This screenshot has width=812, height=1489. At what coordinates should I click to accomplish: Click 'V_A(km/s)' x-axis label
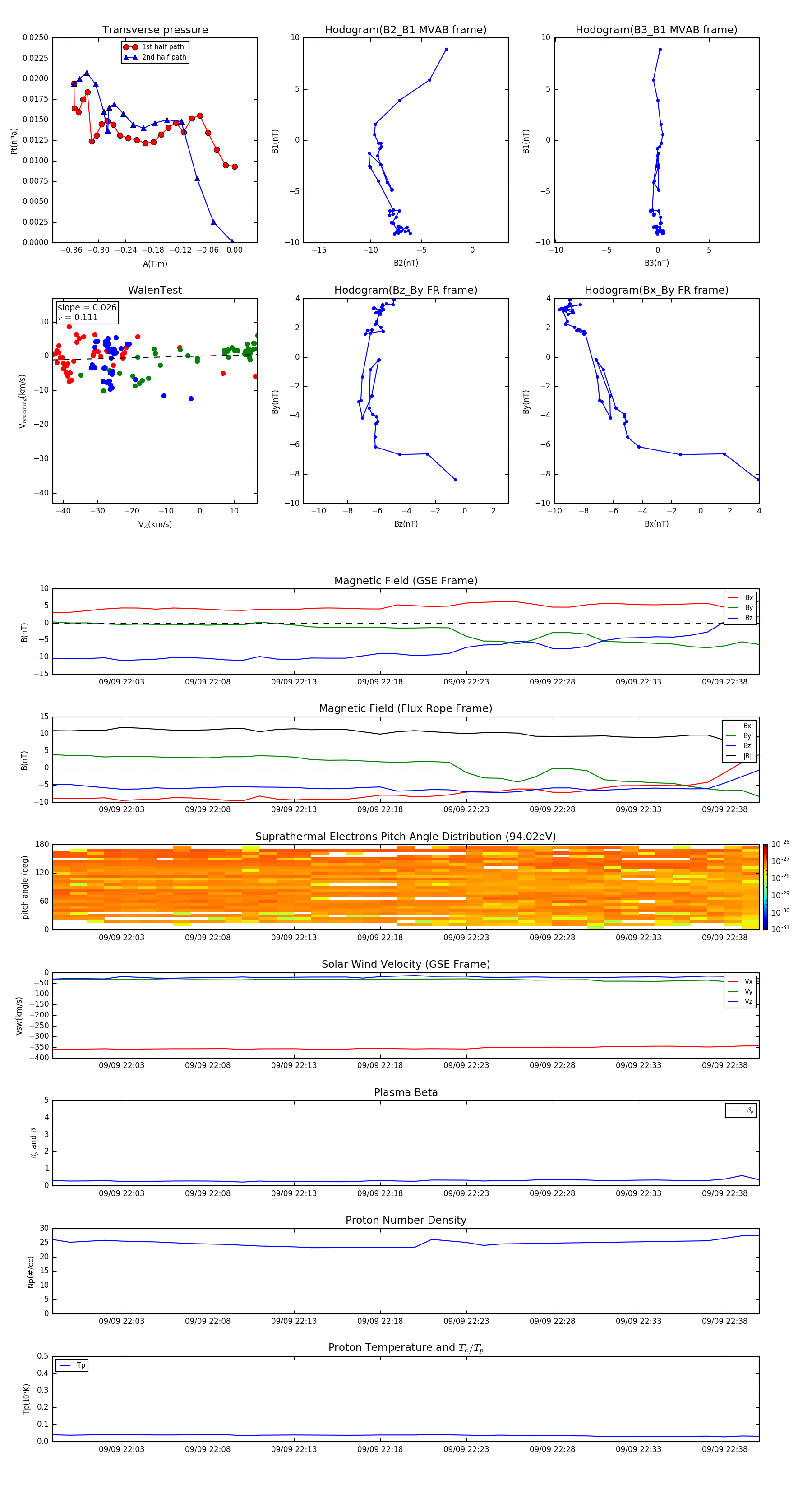click(155, 524)
